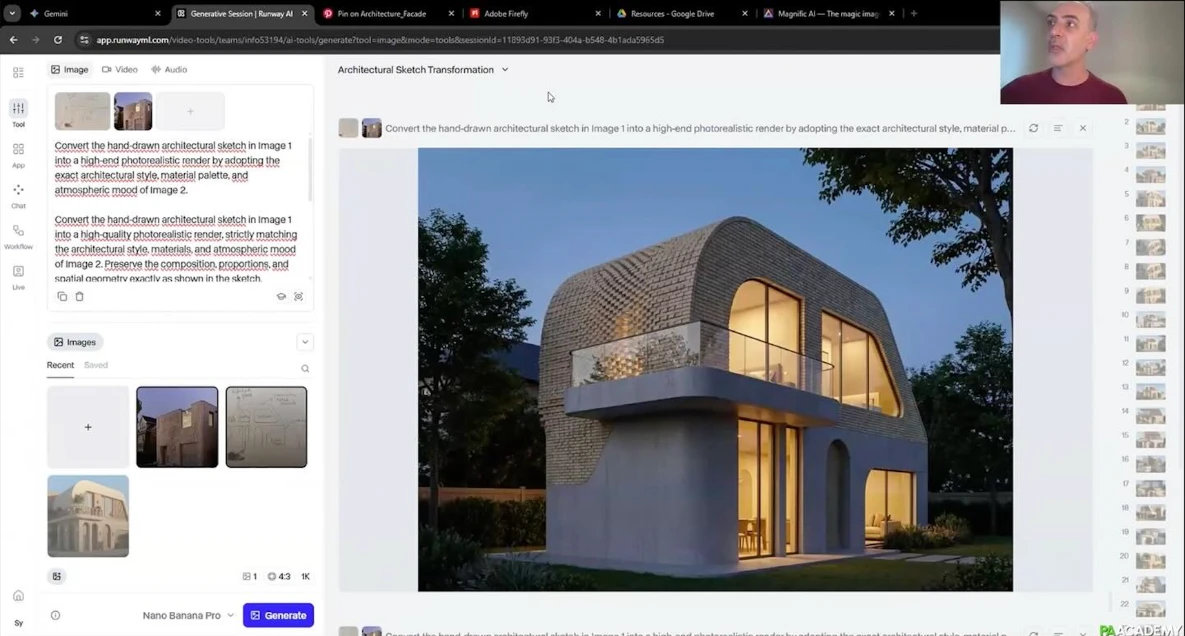Search the recent images with magnifier icon
The height and width of the screenshot is (636, 1185).
coord(305,368)
